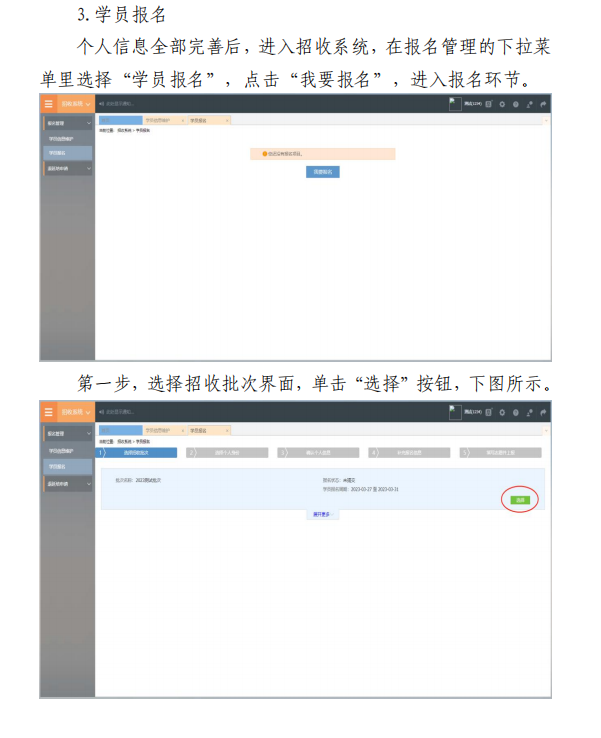Viewport: 601px width, 738px height.
Task: Switch to the blue home tab in upper screenshot
Action: [x=120, y=120]
